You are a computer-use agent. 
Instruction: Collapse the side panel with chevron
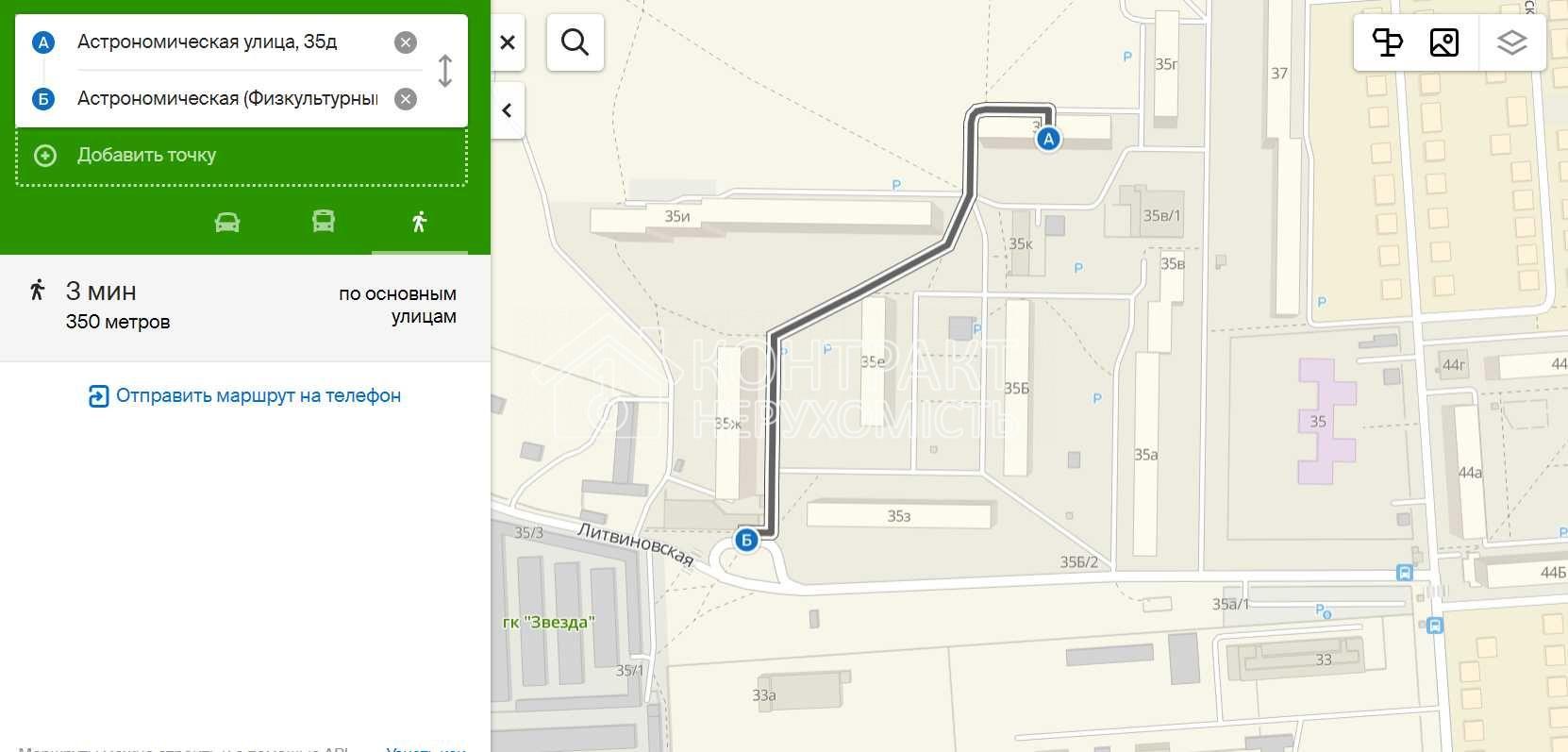tap(508, 110)
